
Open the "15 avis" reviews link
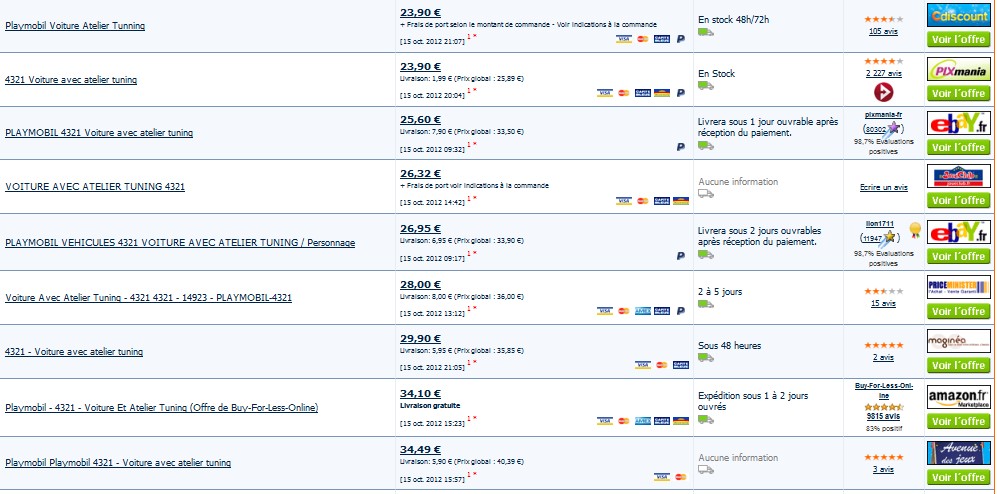pos(883,304)
